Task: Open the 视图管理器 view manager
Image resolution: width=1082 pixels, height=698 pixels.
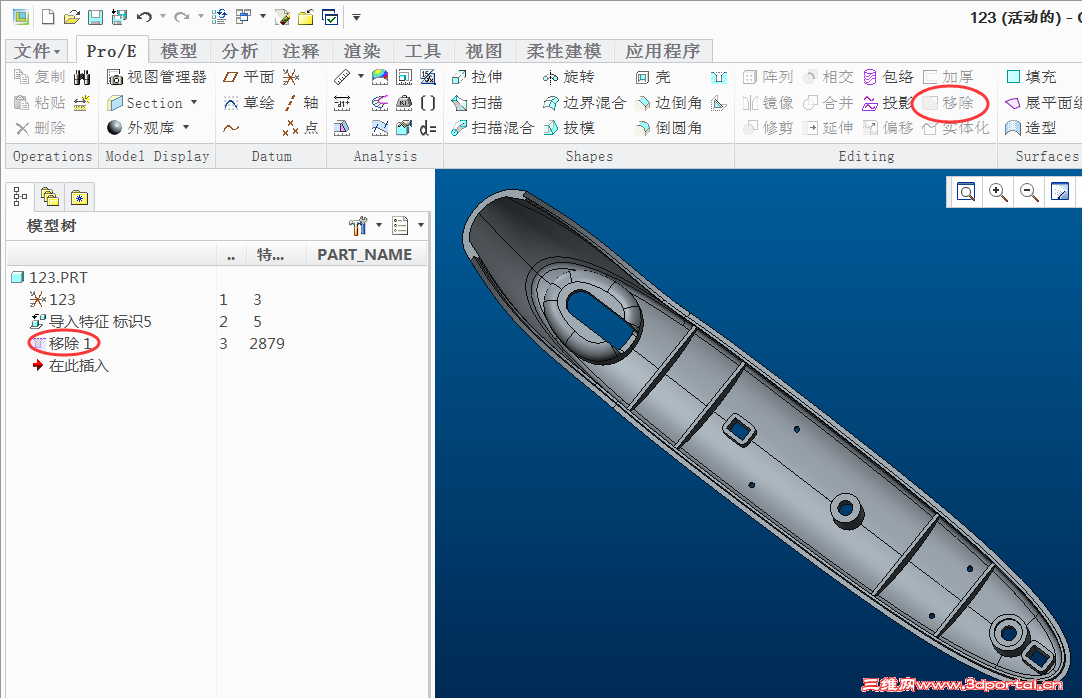Action: point(157,77)
